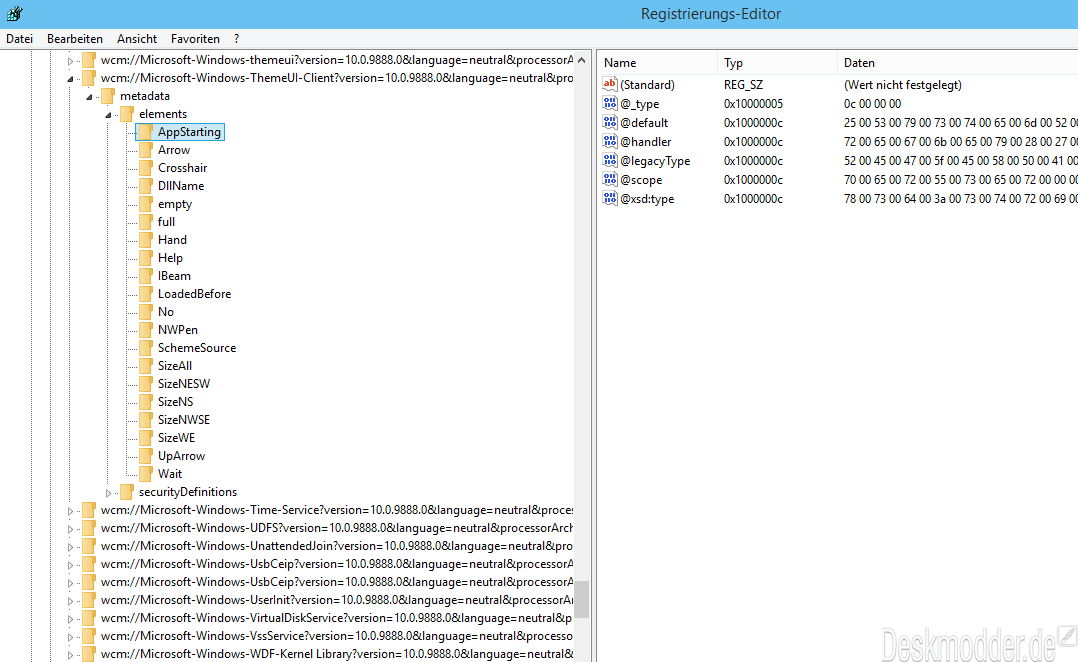This screenshot has height=662, width=1078.
Task: Click the SchemeSource folder icon
Action: (146, 348)
